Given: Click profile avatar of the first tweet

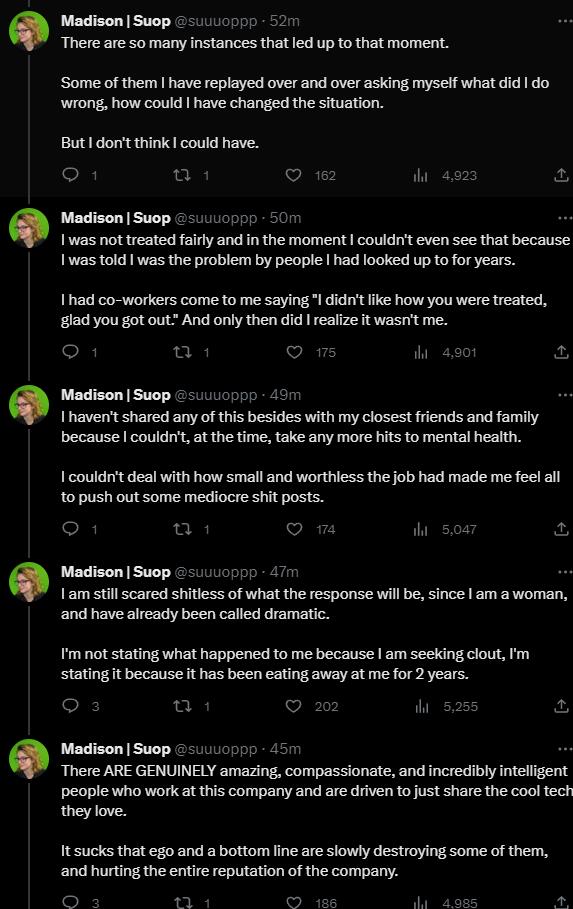Looking at the screenshot, I should (x=29, y=30).
